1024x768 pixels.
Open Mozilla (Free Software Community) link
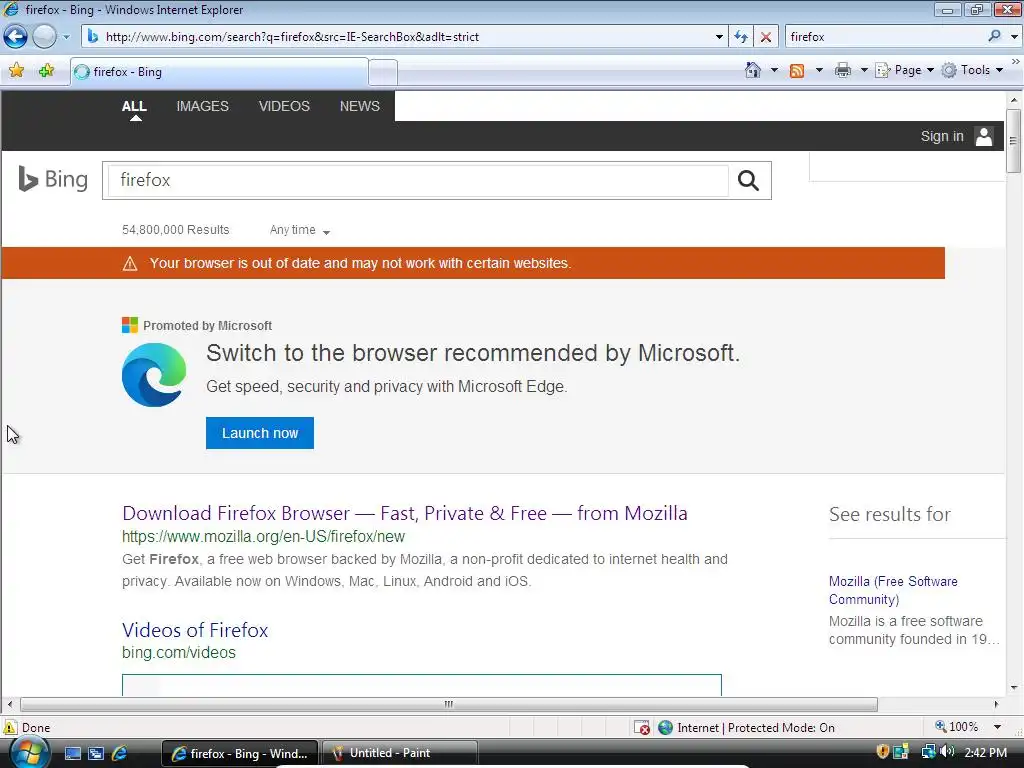pyautogui.click(x=893, y=590)
